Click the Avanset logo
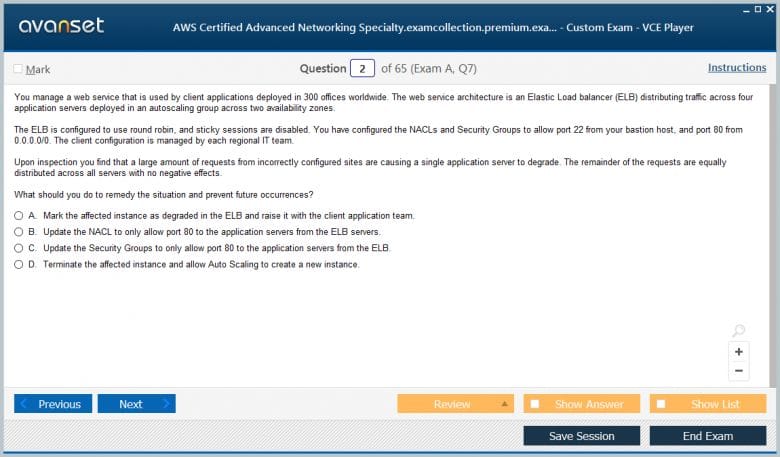 (x=61, y=25)
